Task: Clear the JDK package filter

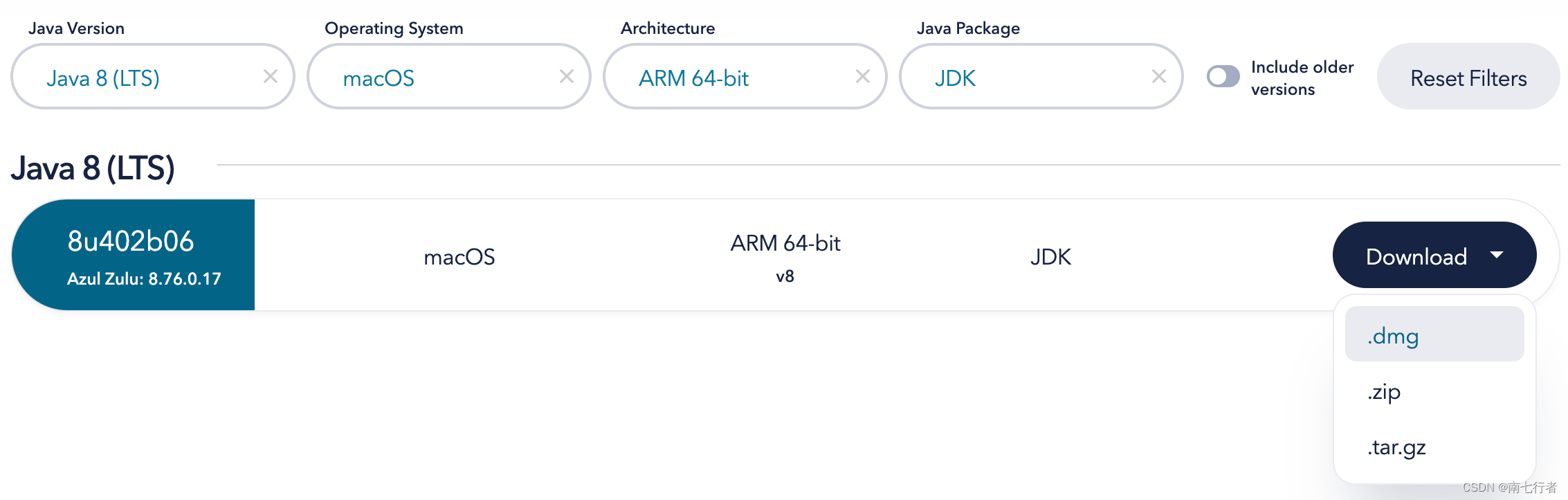Action: tap(1159, 76)
